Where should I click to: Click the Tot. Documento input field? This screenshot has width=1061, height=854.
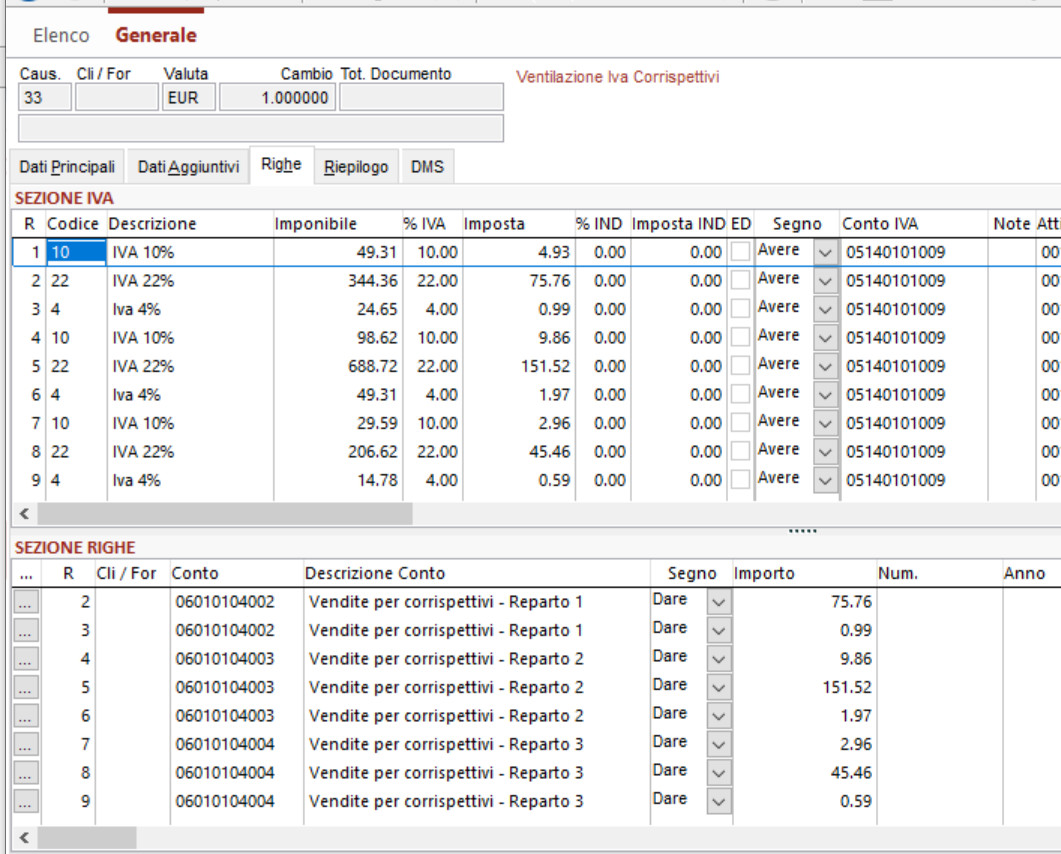pos(422,97)
